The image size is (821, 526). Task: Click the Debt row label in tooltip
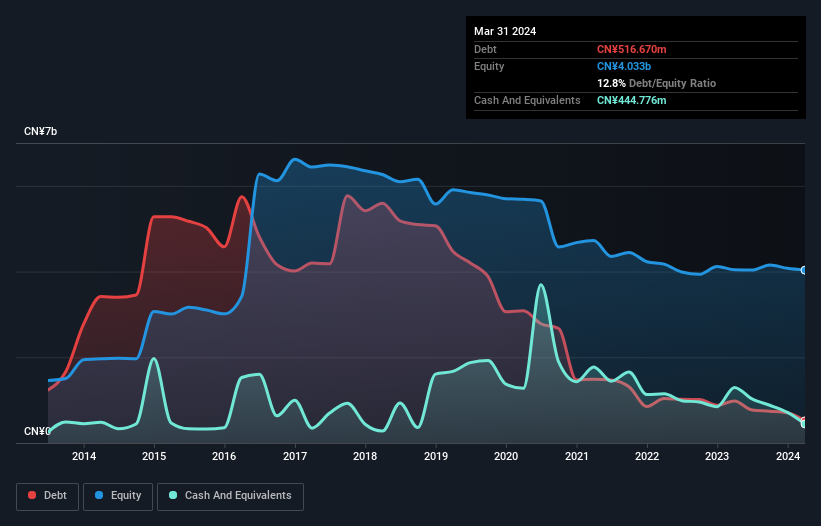485,49
